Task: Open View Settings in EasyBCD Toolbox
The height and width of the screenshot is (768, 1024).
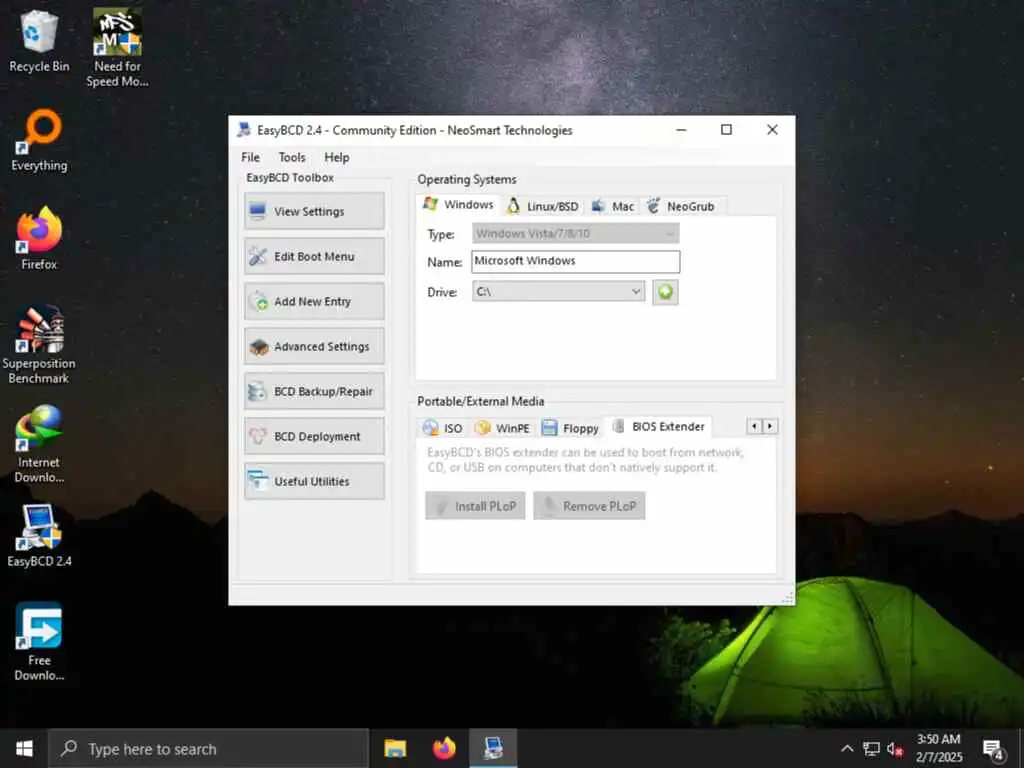Action: click(314, 211)
